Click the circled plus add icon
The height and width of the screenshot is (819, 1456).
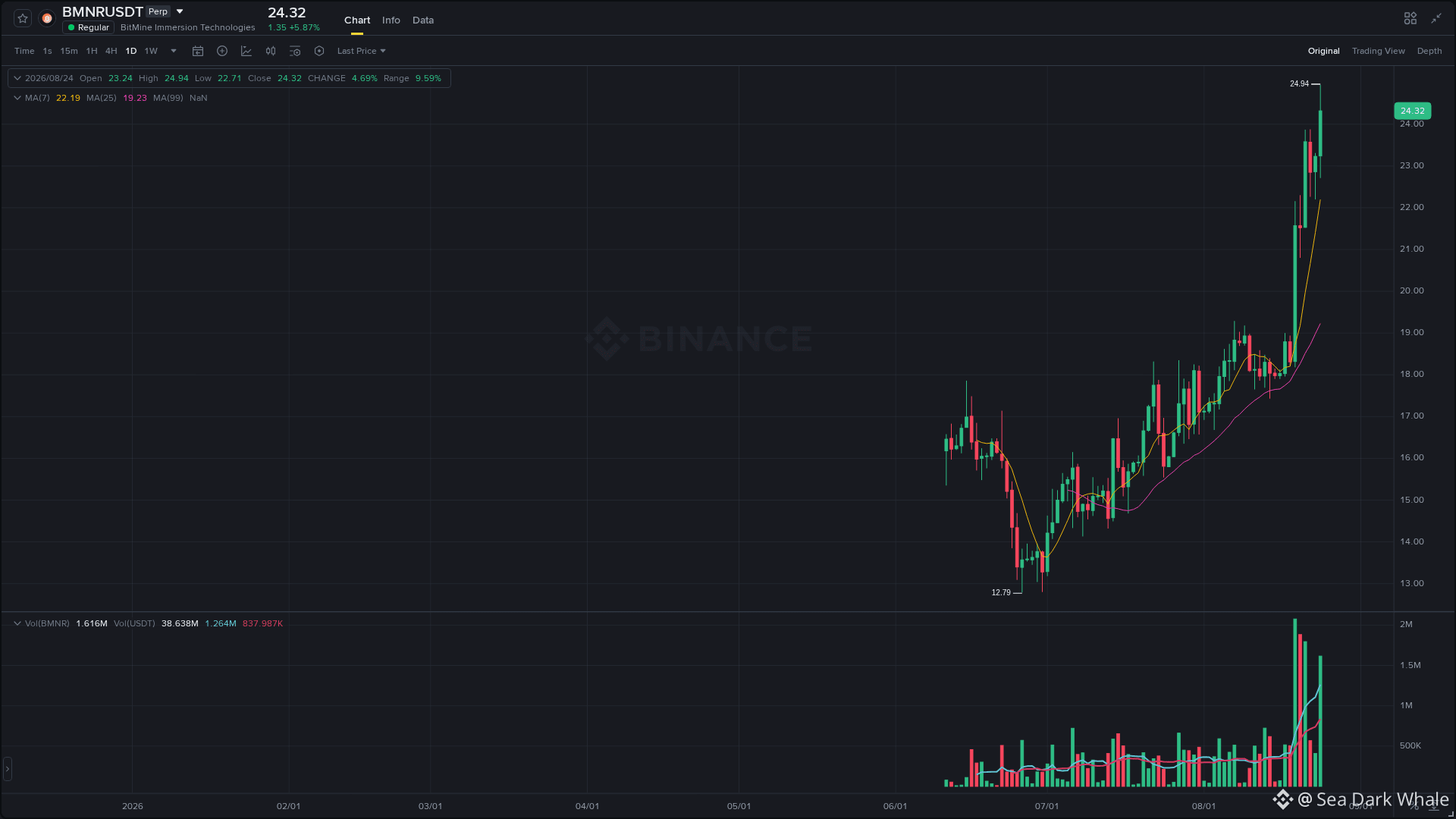(x=222, y=51)
